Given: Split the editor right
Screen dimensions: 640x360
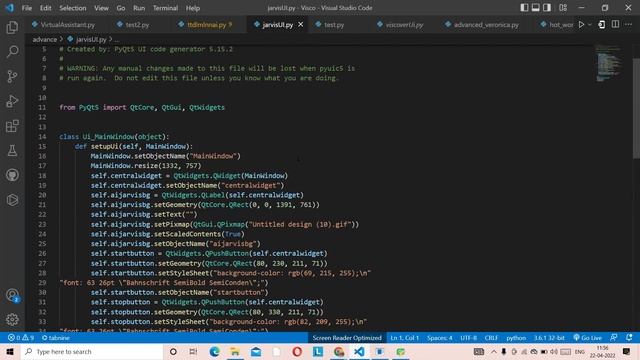Looking at the screenshot, I should [x=615, y=24].
